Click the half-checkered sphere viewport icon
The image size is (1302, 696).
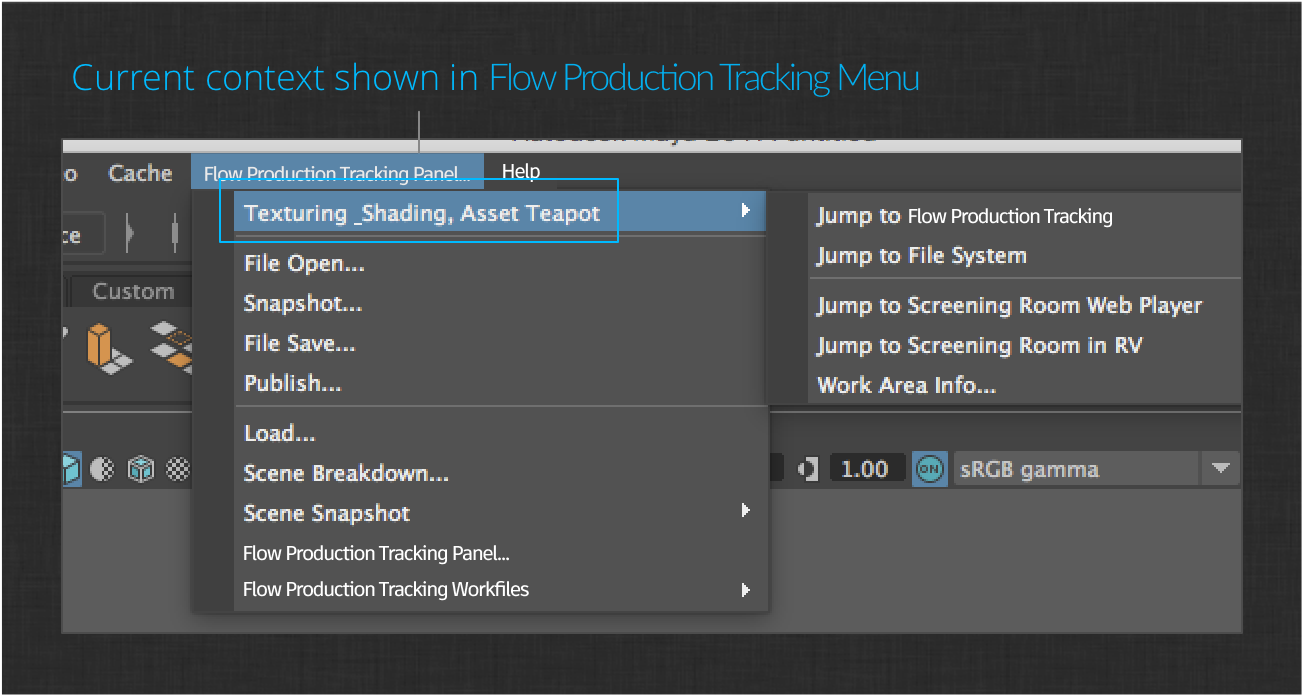point(103,469)
